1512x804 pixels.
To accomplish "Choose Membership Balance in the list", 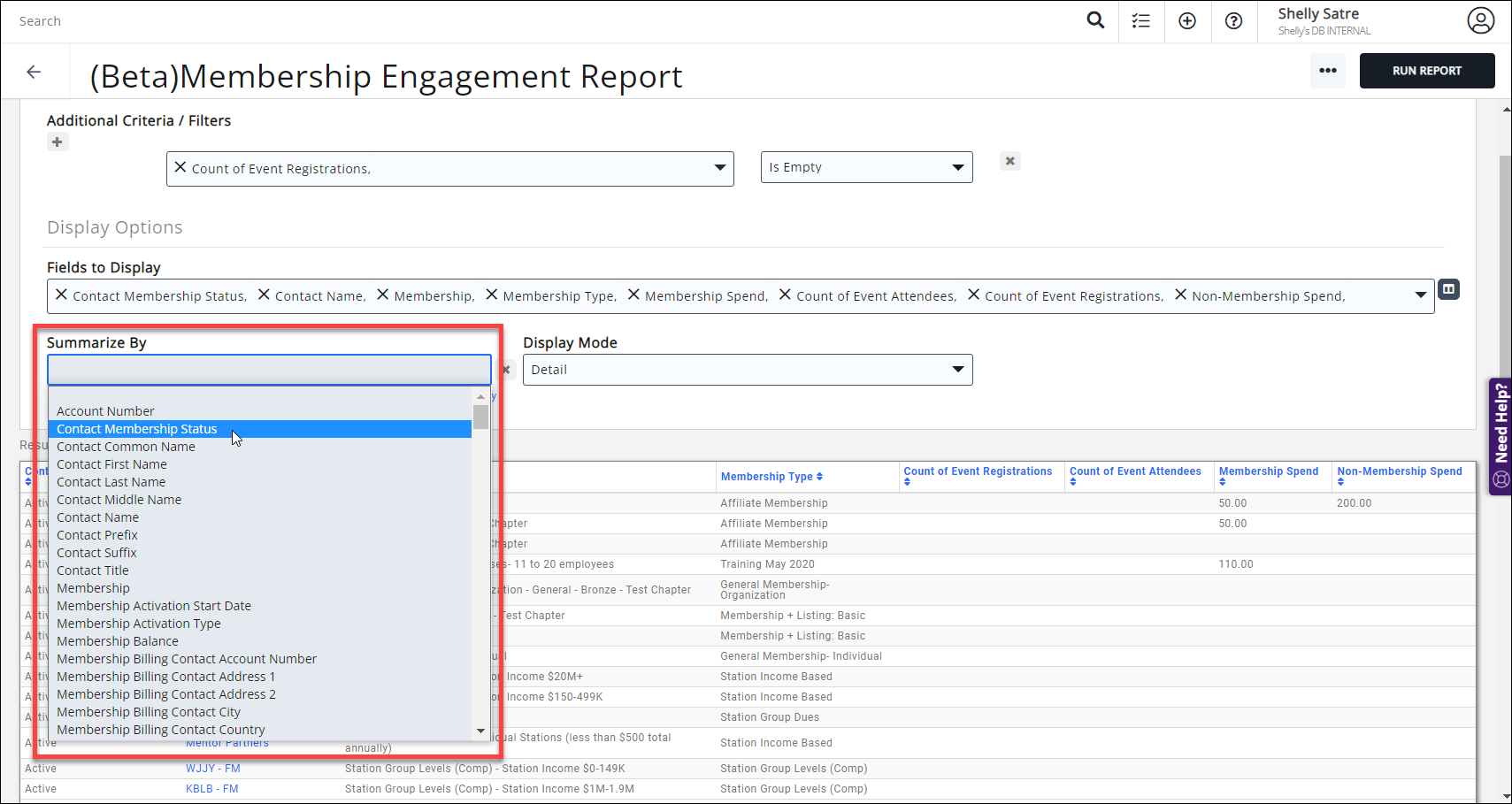I will (118, 641).
